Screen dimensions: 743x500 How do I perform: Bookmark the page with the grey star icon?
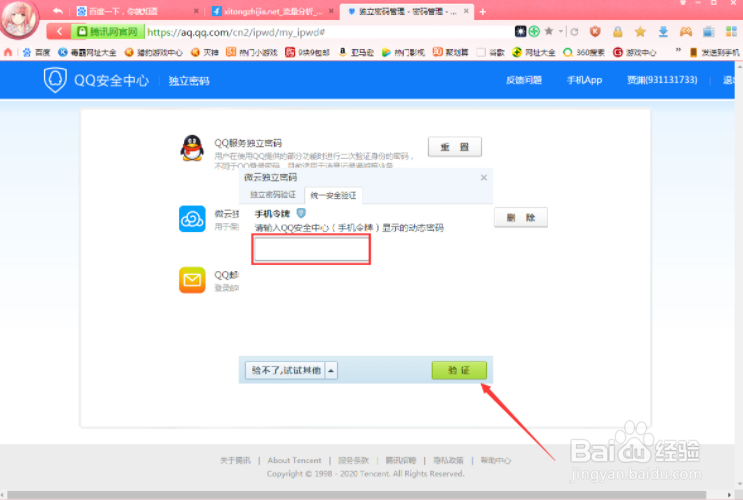549,31
